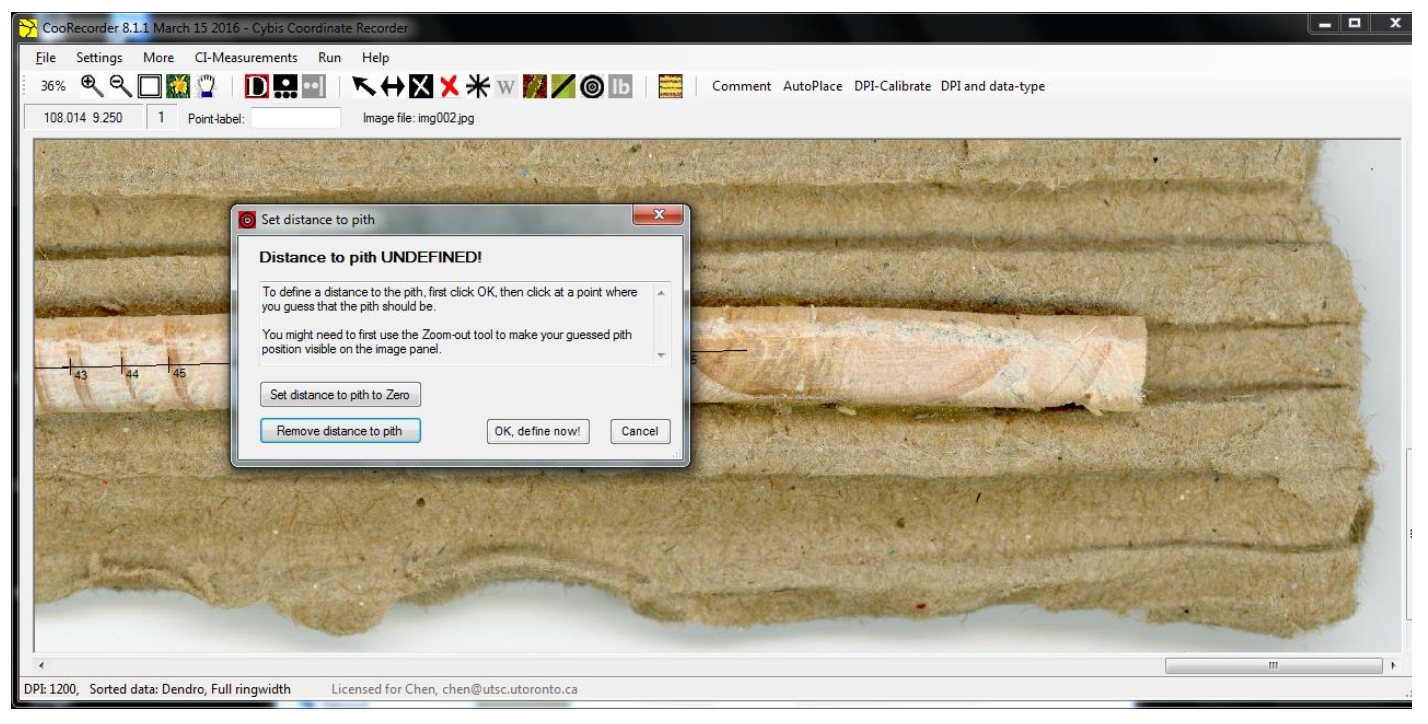The height and width of the screenshot is (724, 1428).
Task: Open the CI-Measurements menu
Action: [x=246, y=58]
